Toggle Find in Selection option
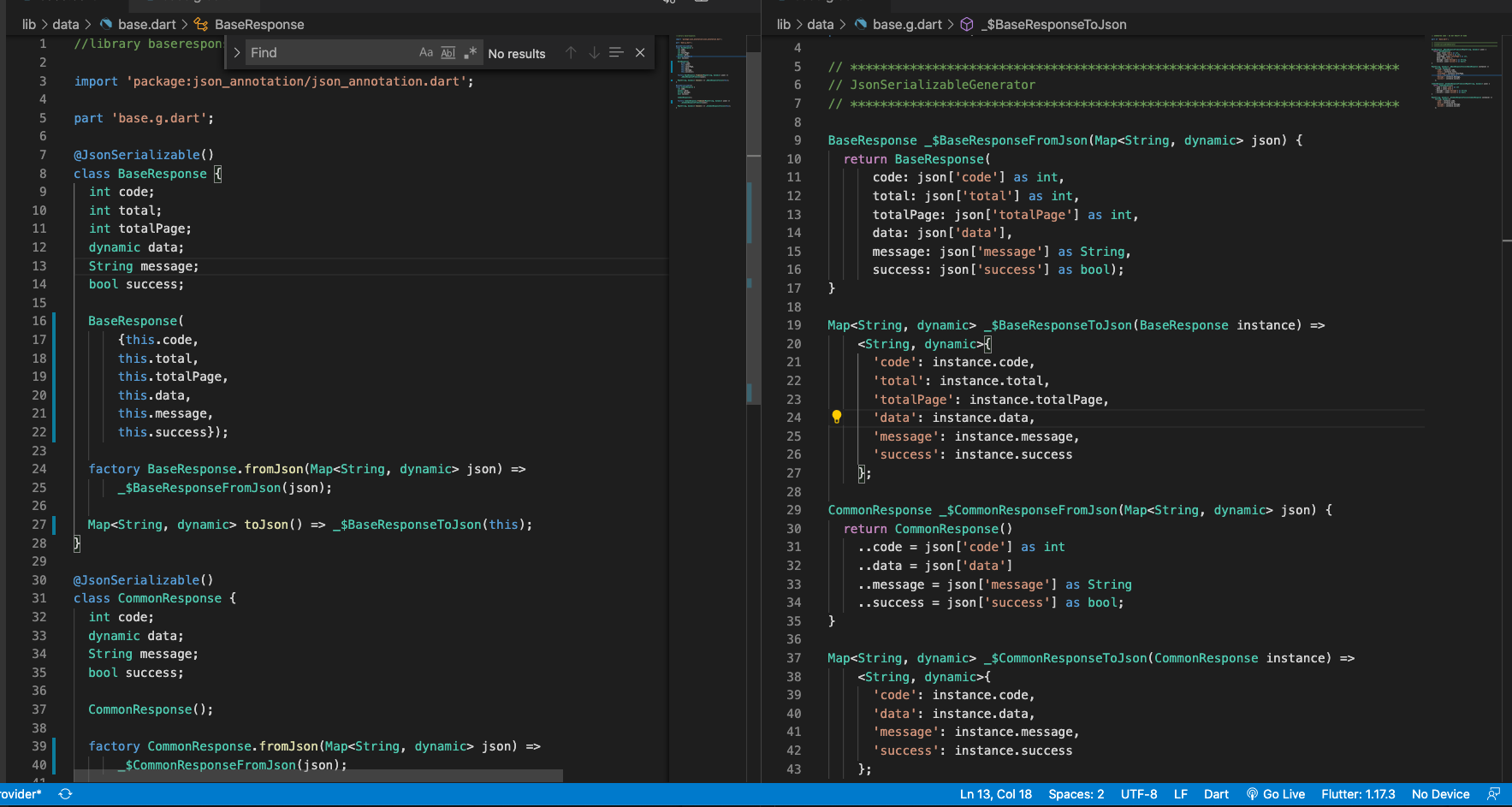 [616, 53]
